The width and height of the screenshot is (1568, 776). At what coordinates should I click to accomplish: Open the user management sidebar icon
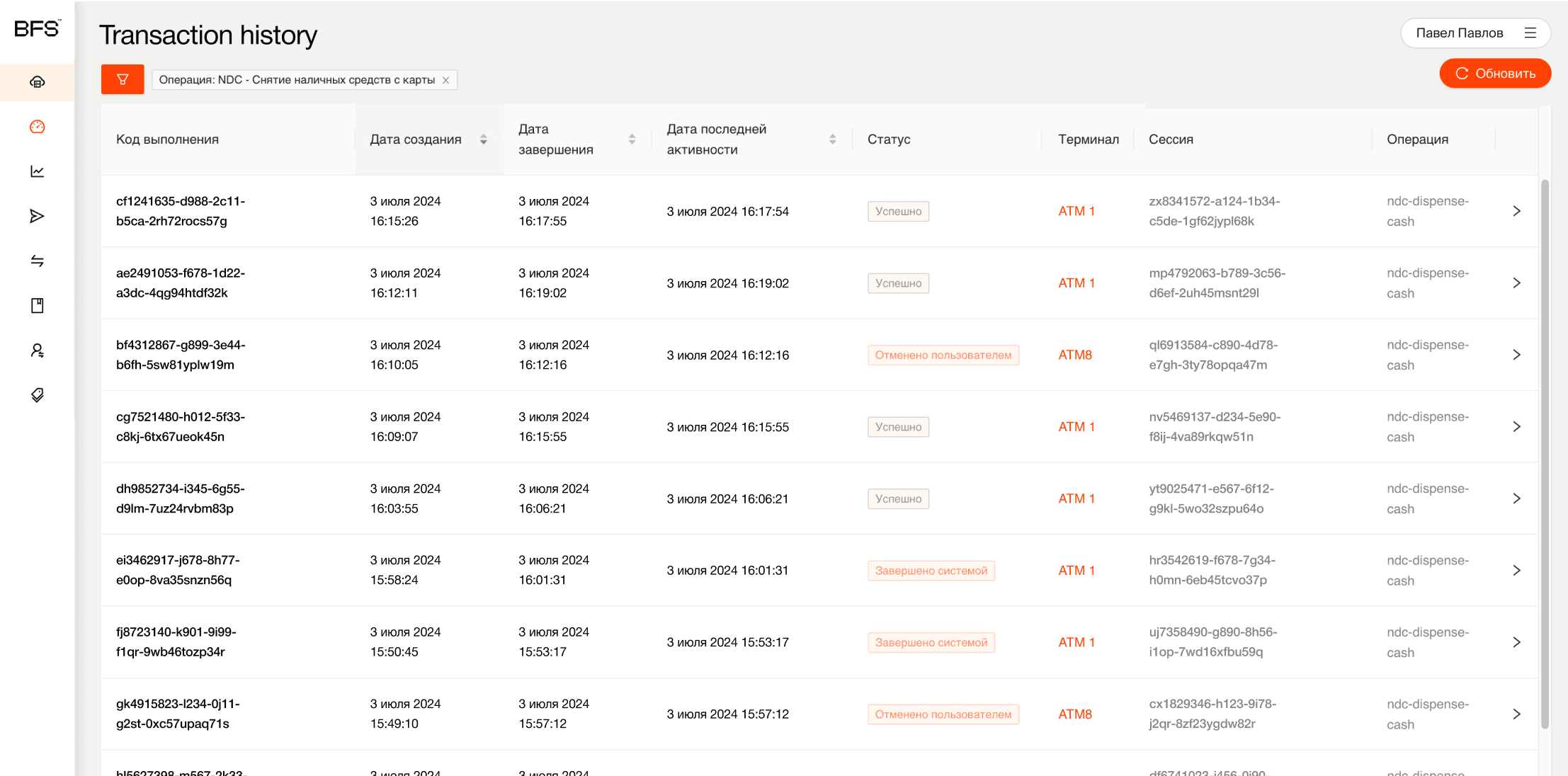[x=38, y=350]
